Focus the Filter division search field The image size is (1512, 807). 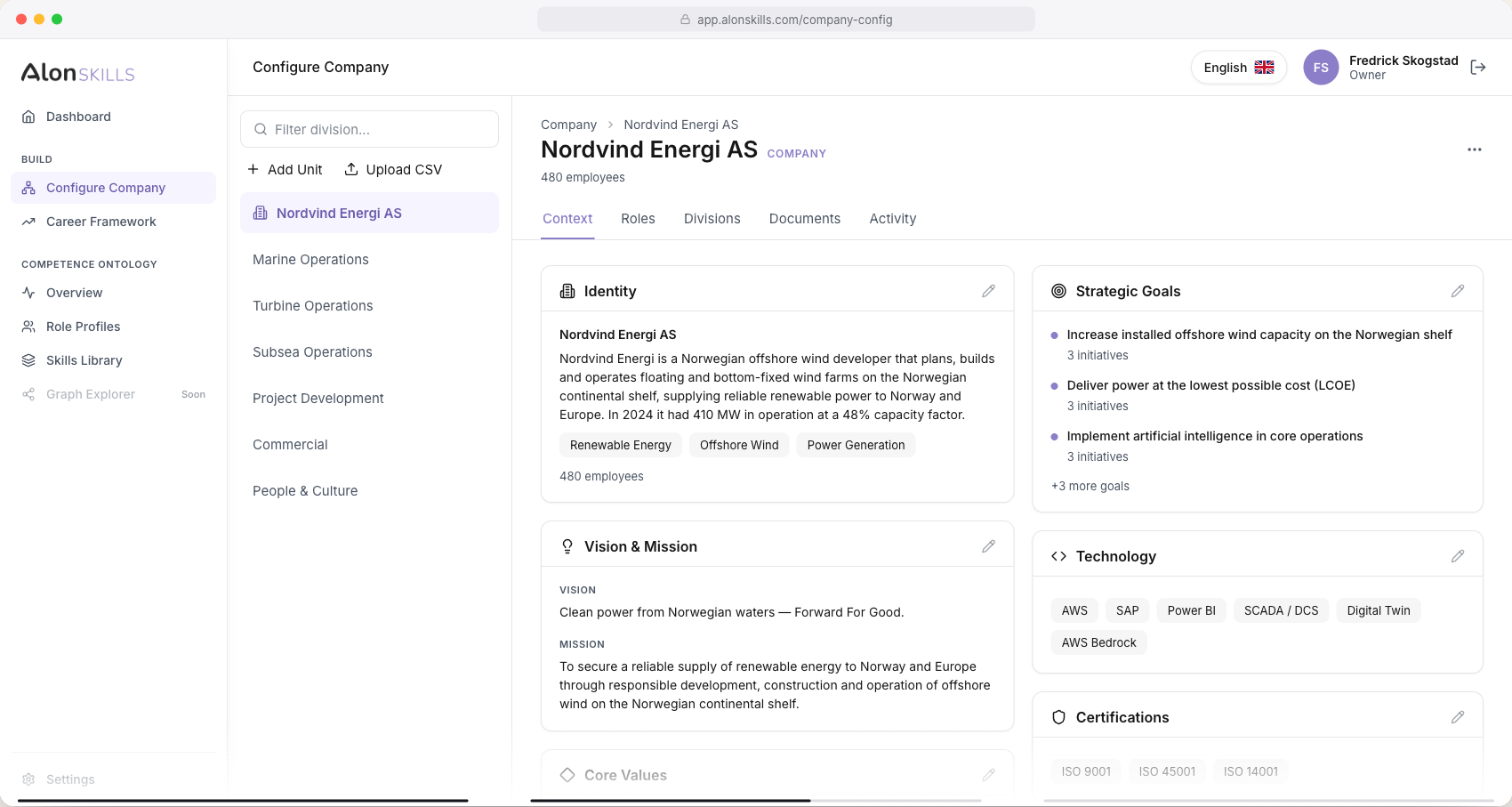[369, 129]
